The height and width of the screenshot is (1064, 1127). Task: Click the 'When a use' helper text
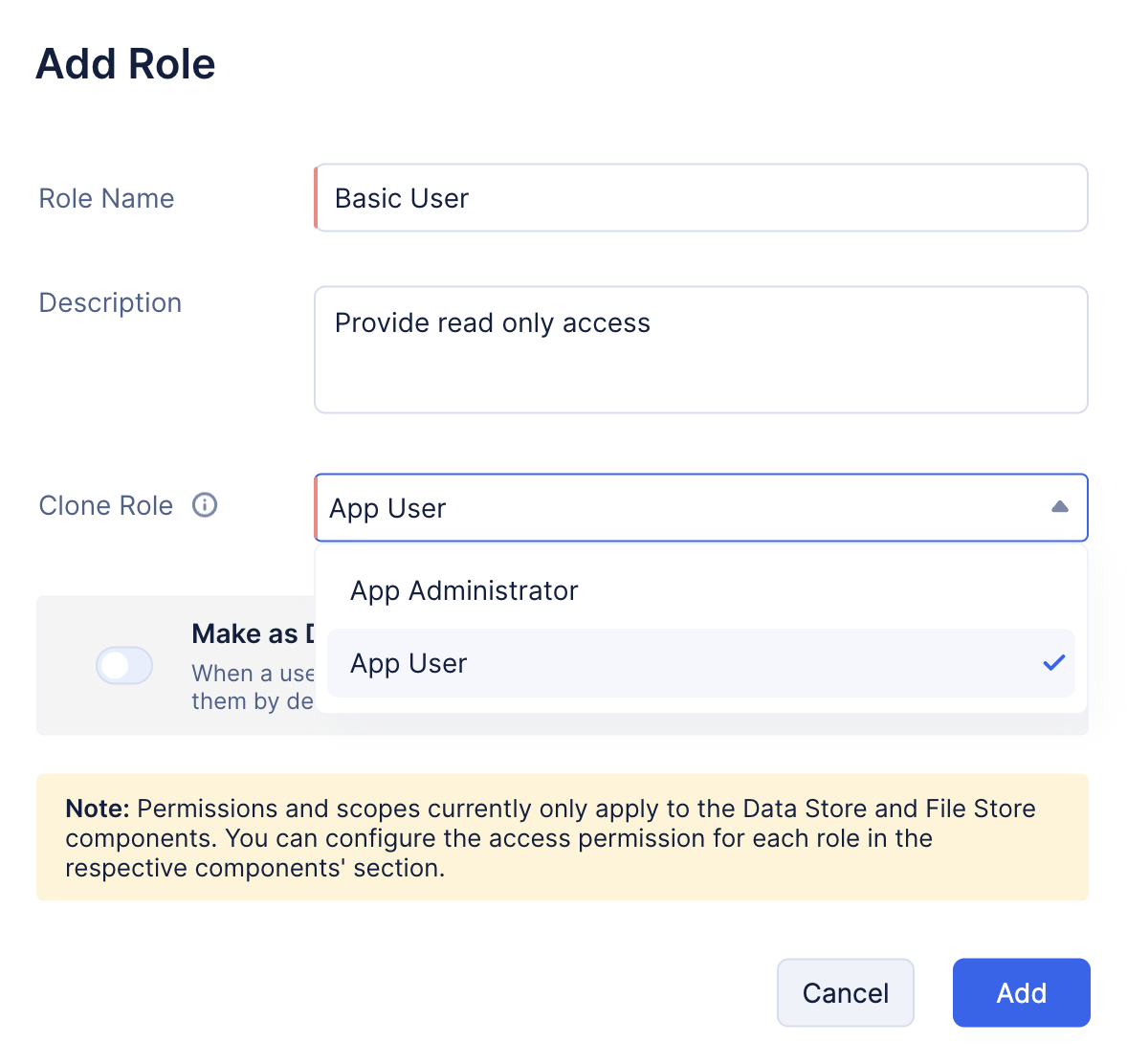click(253, 674)
